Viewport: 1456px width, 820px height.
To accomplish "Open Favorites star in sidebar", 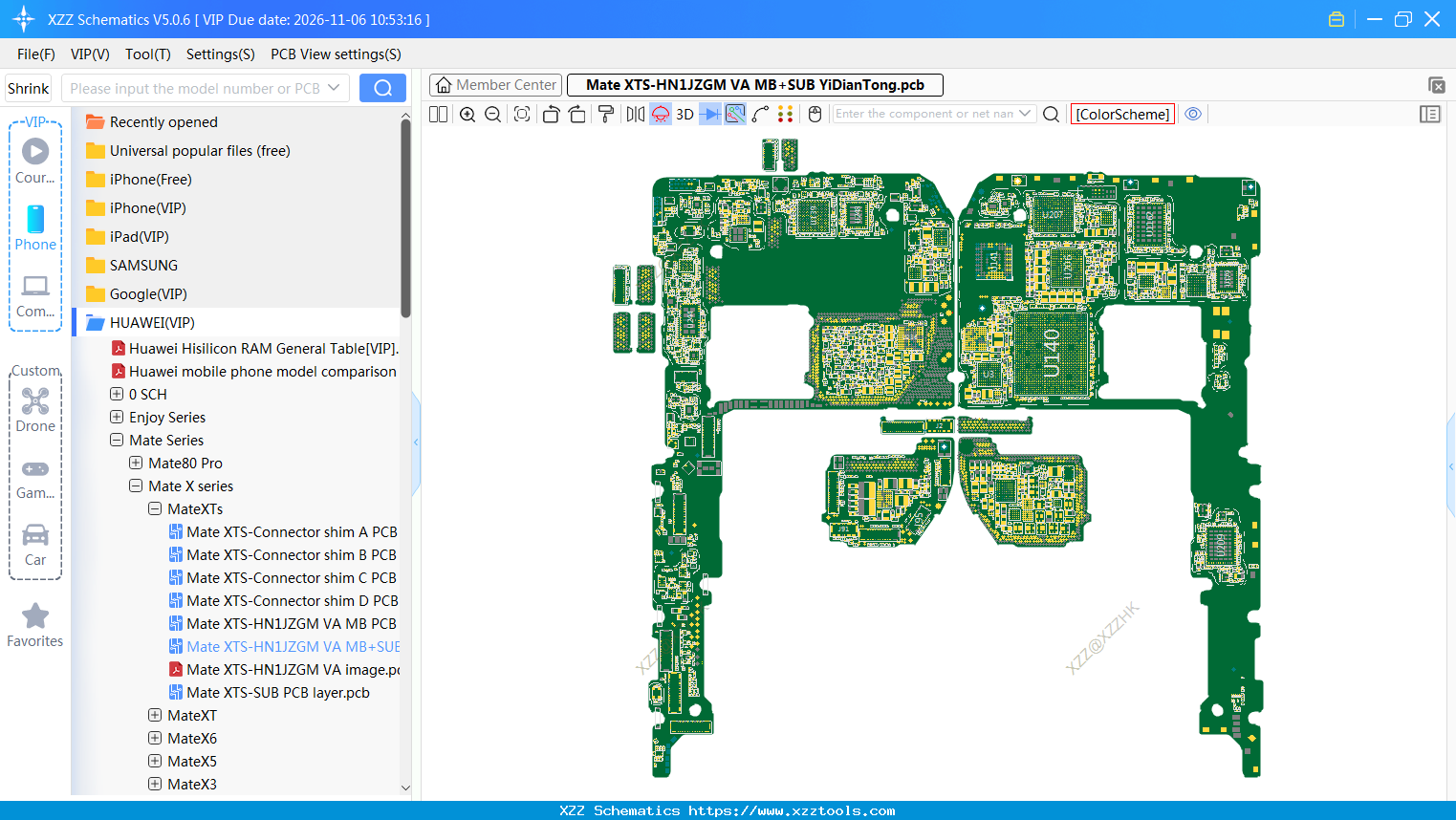I will tap(35, 625).
